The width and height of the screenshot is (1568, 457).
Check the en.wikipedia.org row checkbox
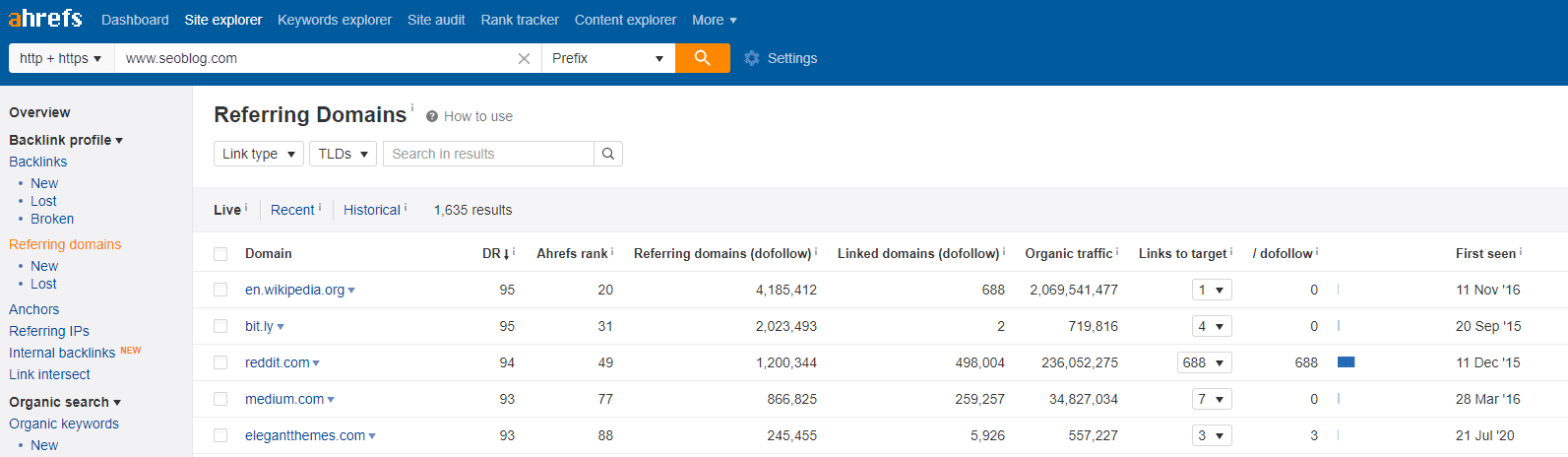220,291
